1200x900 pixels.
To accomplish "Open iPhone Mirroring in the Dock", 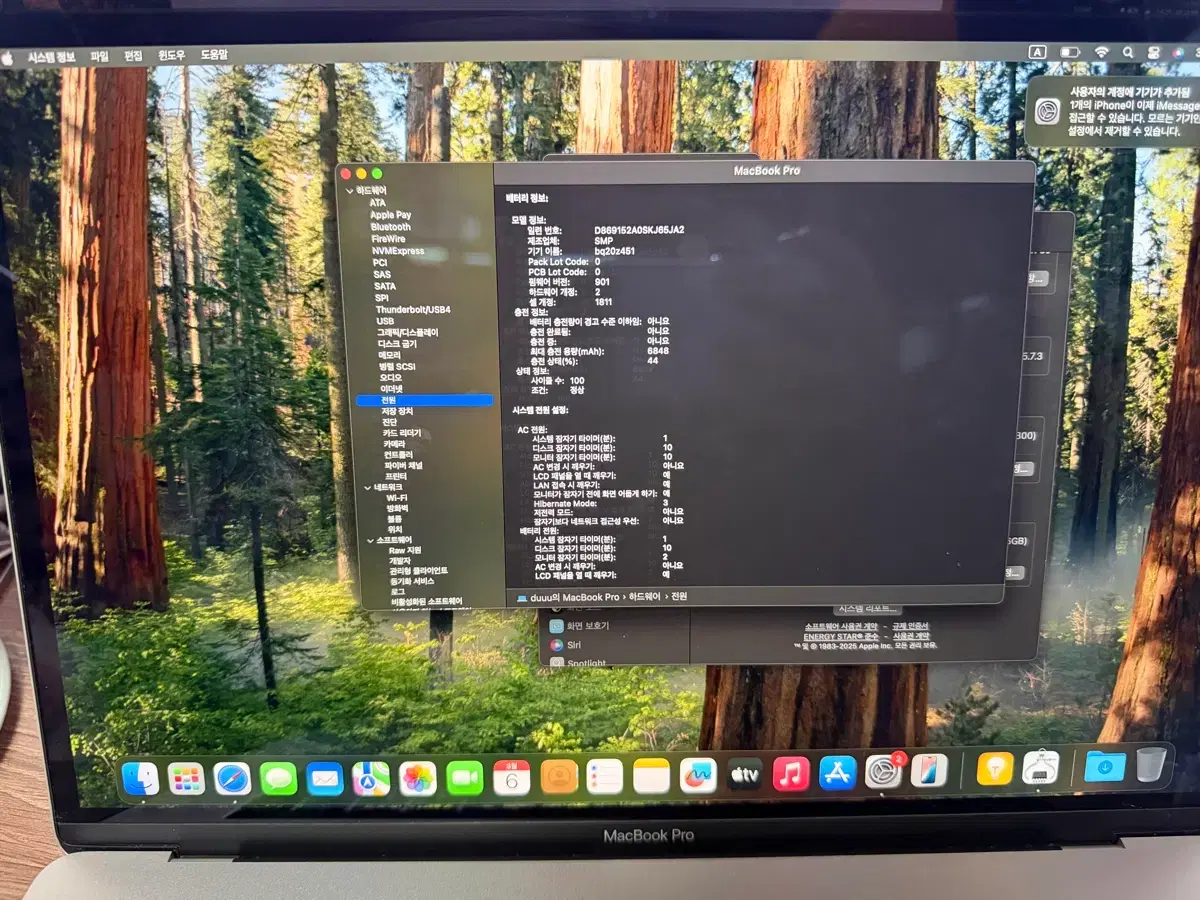I will [929, 770].
